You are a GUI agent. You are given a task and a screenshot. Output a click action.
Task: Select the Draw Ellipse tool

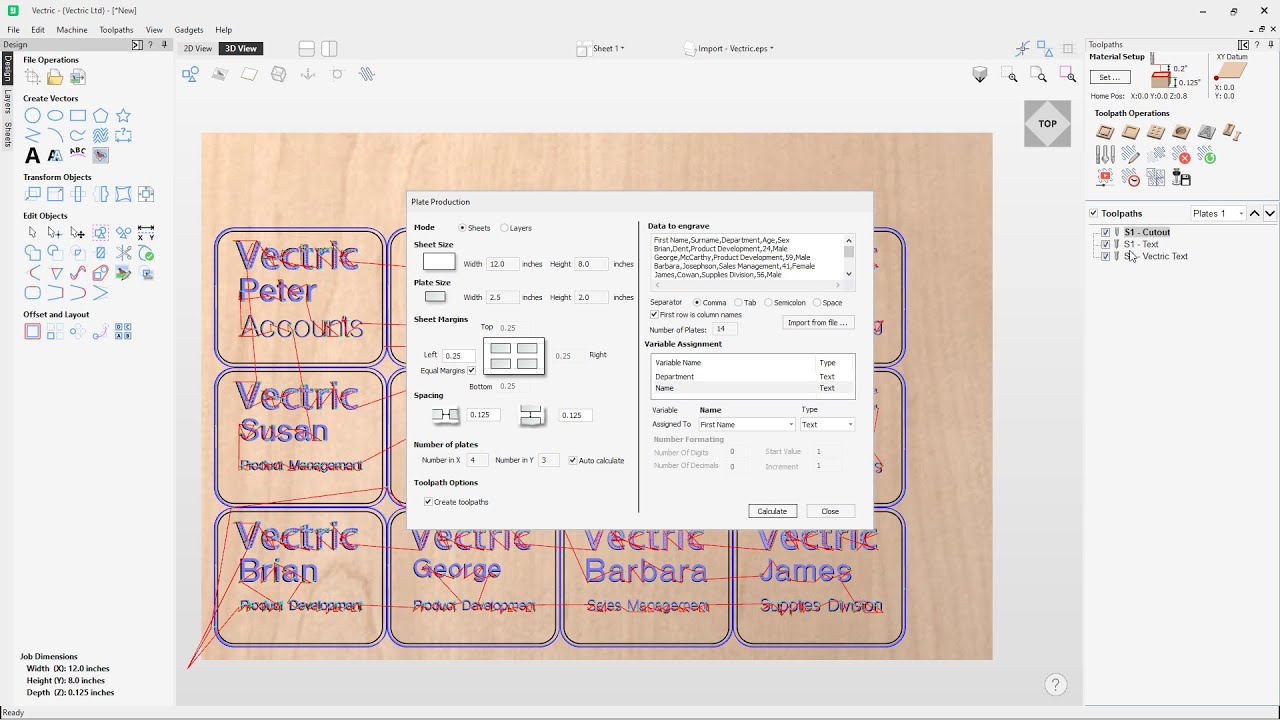click(55, 116)
